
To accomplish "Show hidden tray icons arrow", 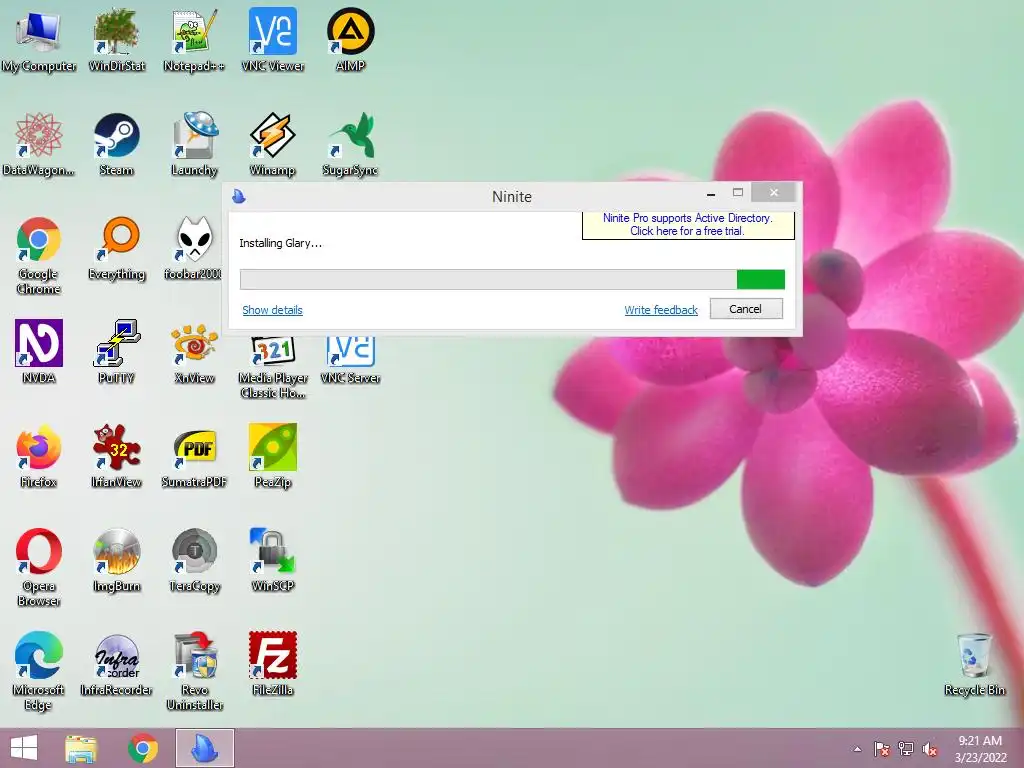I will (857, 749).
